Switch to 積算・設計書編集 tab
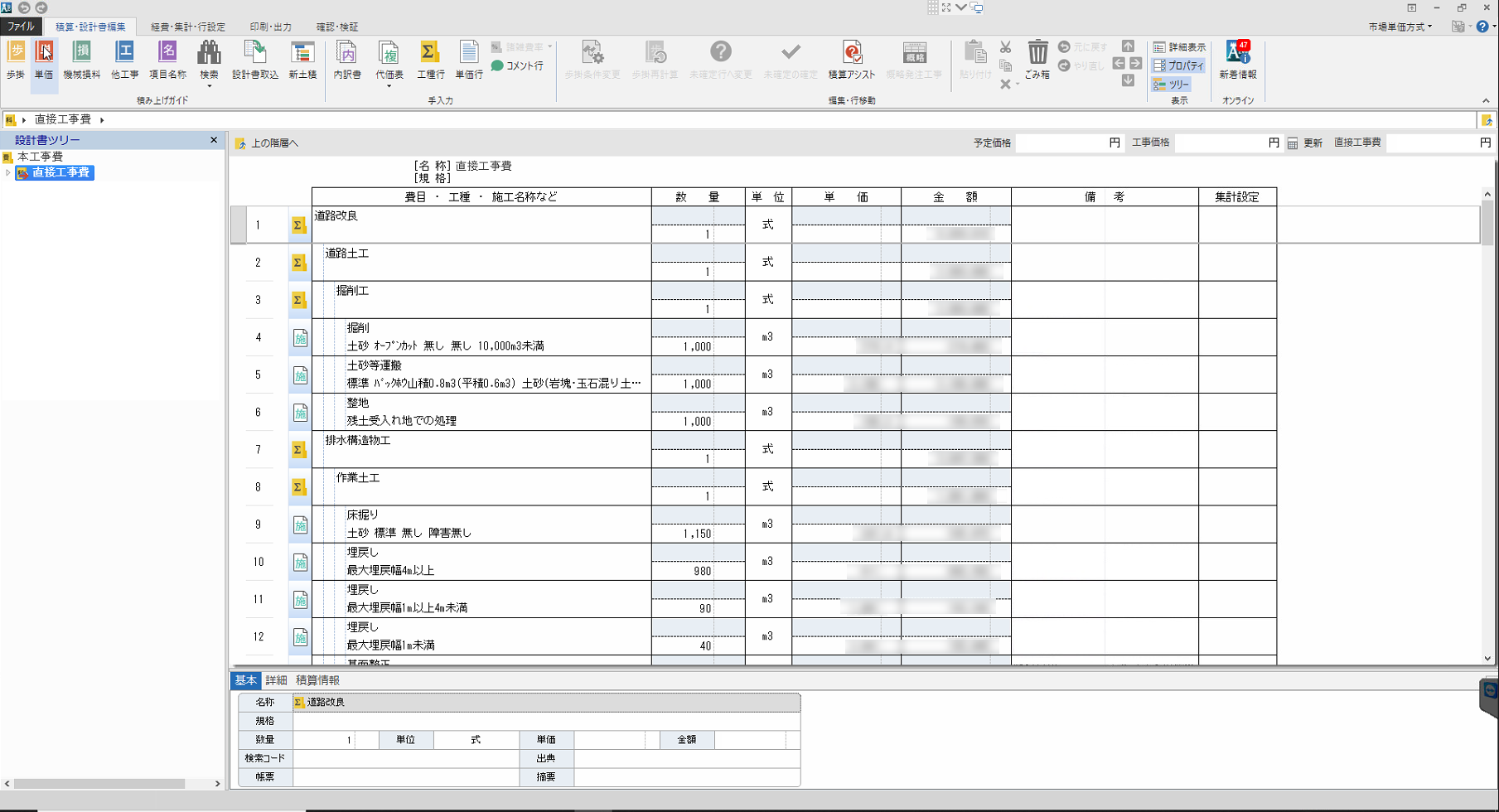Image resolution: width=1499 pixels, height=812 pixels. pyautogui.click(x=90, y=27)
